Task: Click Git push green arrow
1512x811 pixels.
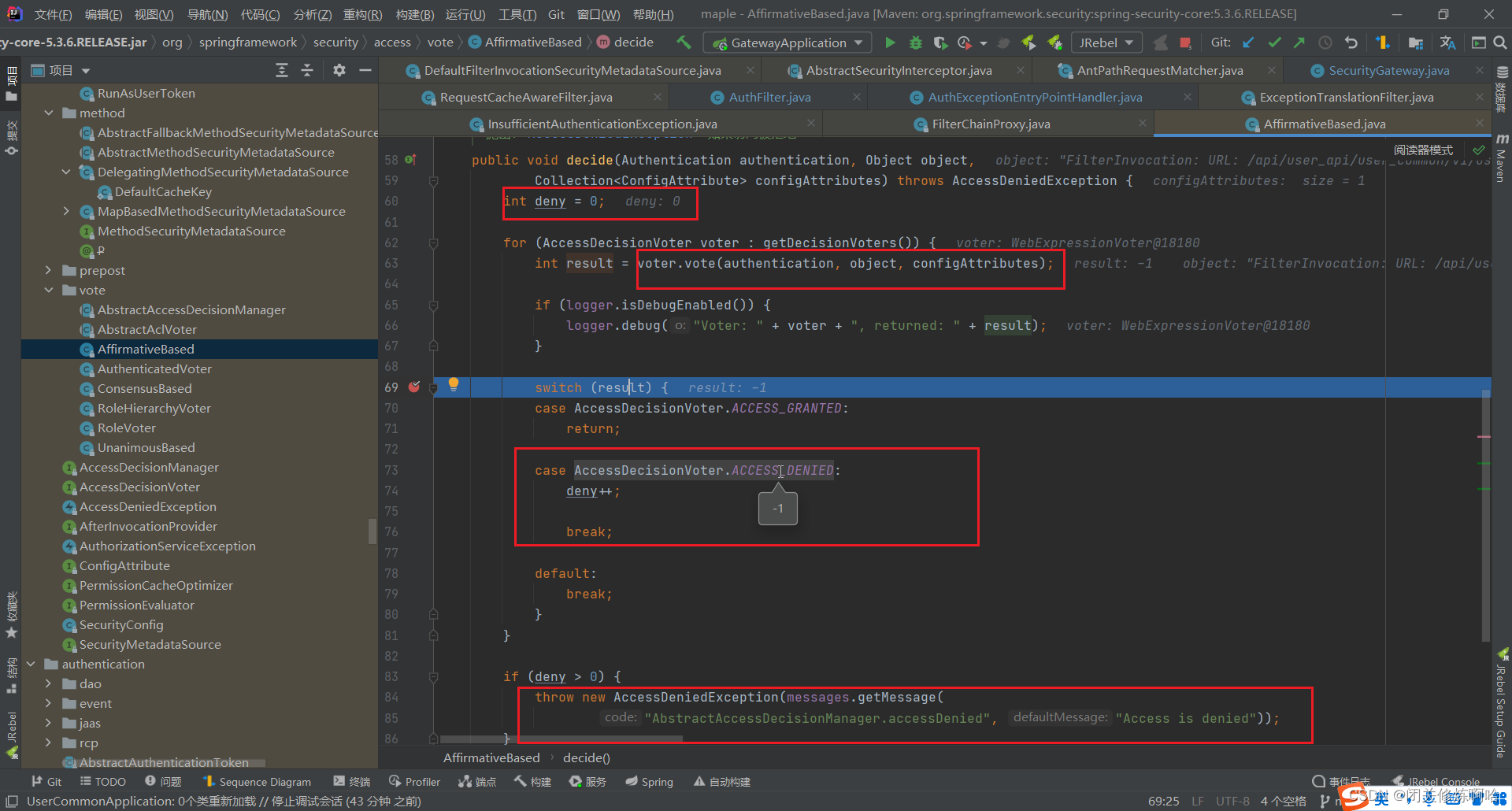Action: (x=1299, y=43)
